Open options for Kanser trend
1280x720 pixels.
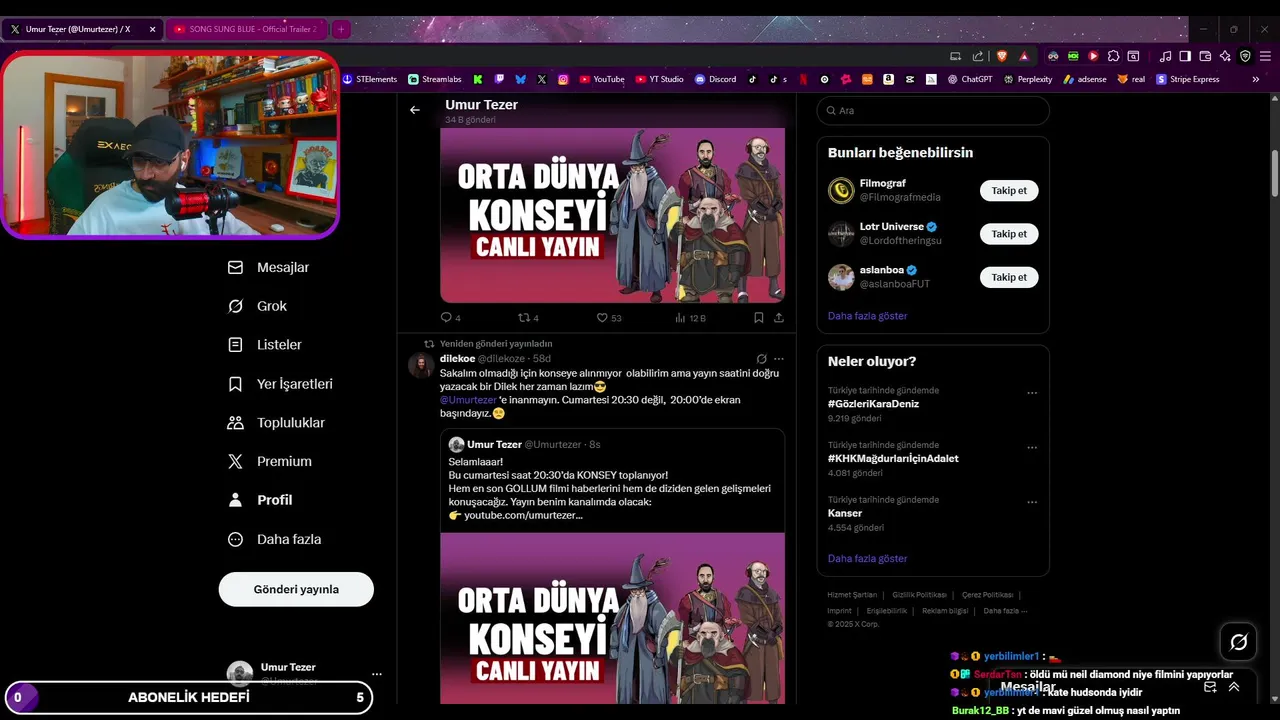pyautogui.click(x=1032, y=502)
